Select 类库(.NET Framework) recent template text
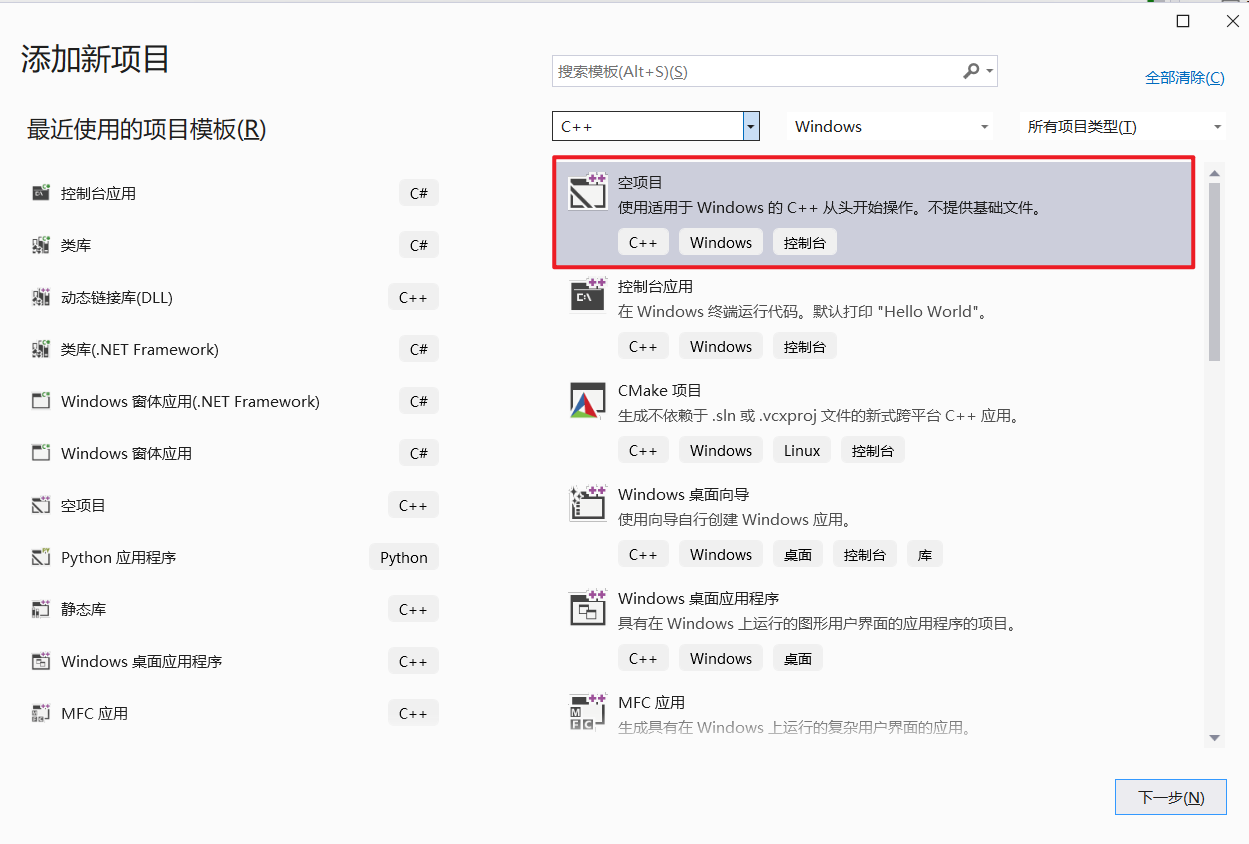The image size is (1249, 844). (x=140, y=349)
